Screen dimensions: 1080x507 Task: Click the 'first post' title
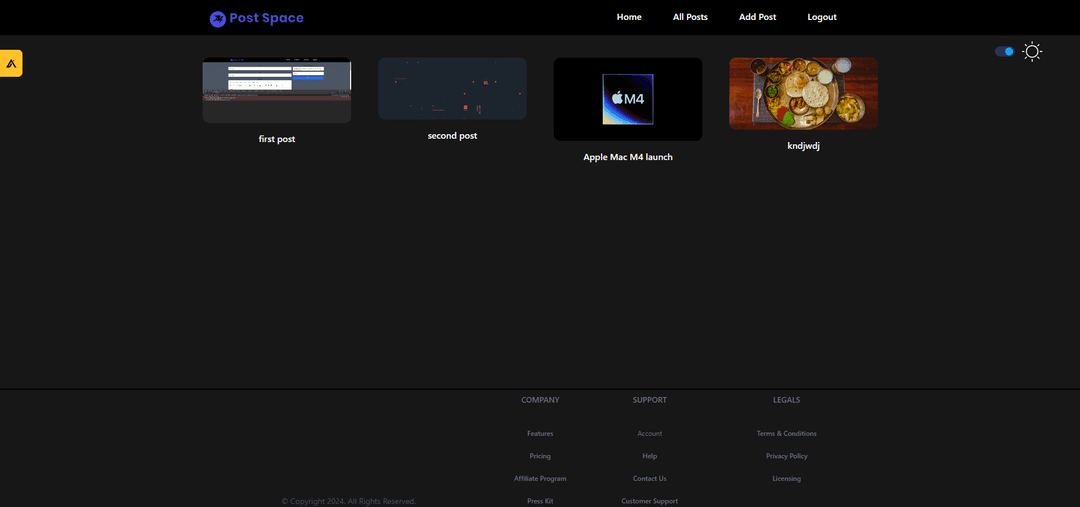277,139
